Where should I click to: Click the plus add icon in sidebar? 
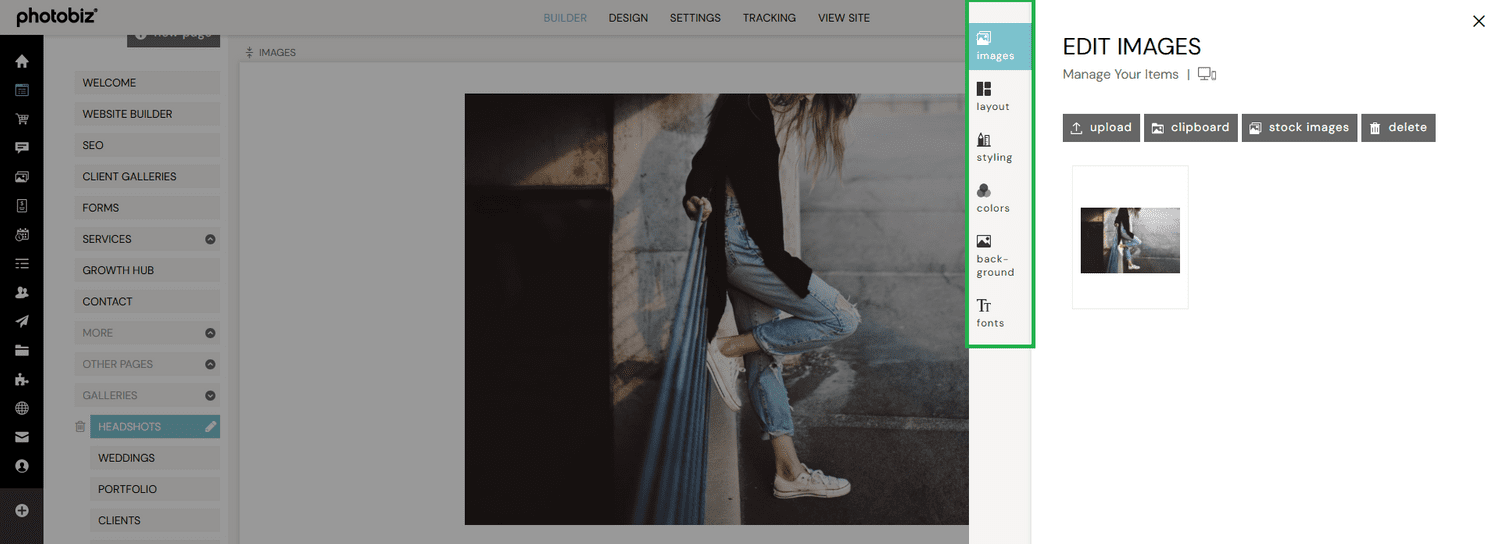[22, 511]
